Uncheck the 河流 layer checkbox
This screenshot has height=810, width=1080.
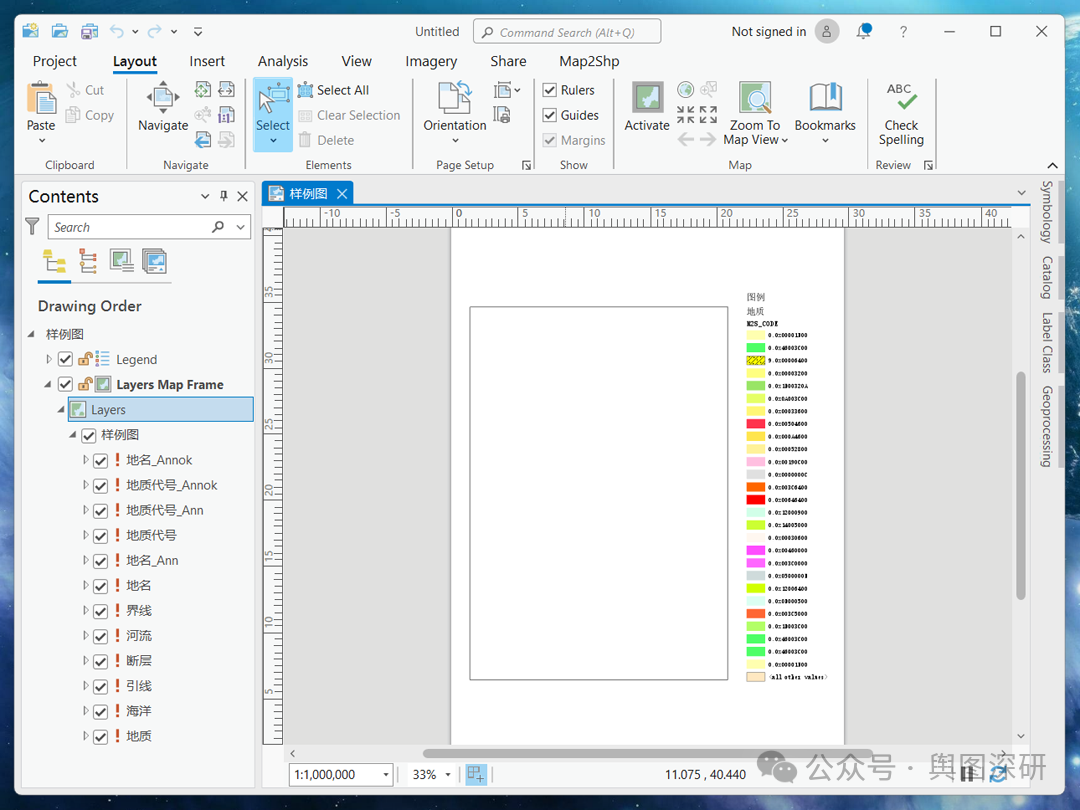click(101, 636)
